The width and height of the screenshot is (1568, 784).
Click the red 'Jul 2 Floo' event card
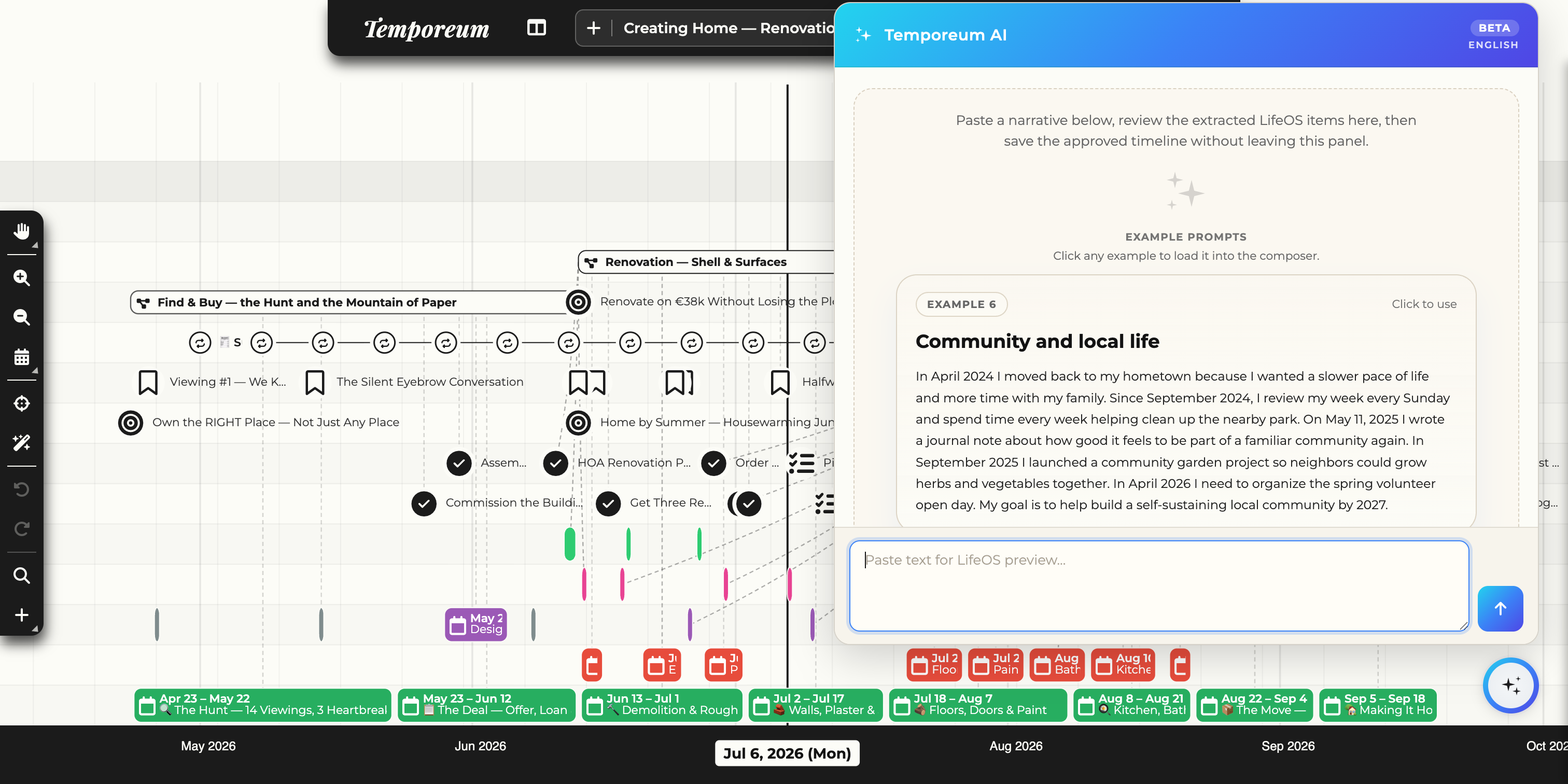934,664
